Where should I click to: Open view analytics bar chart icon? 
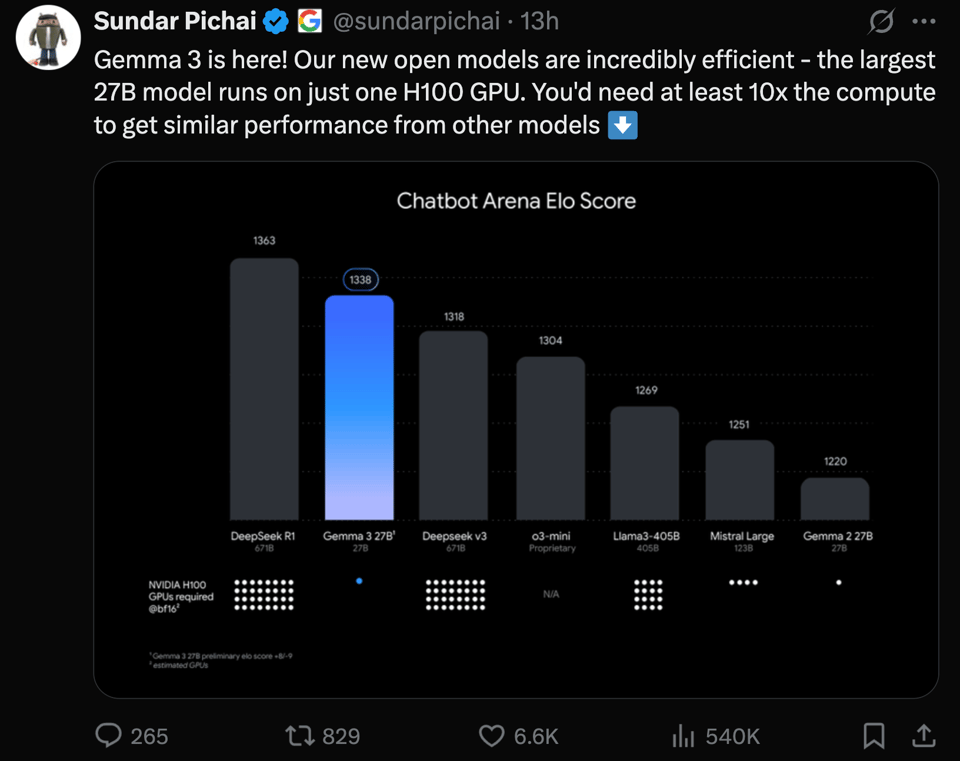tap(683, 737)
